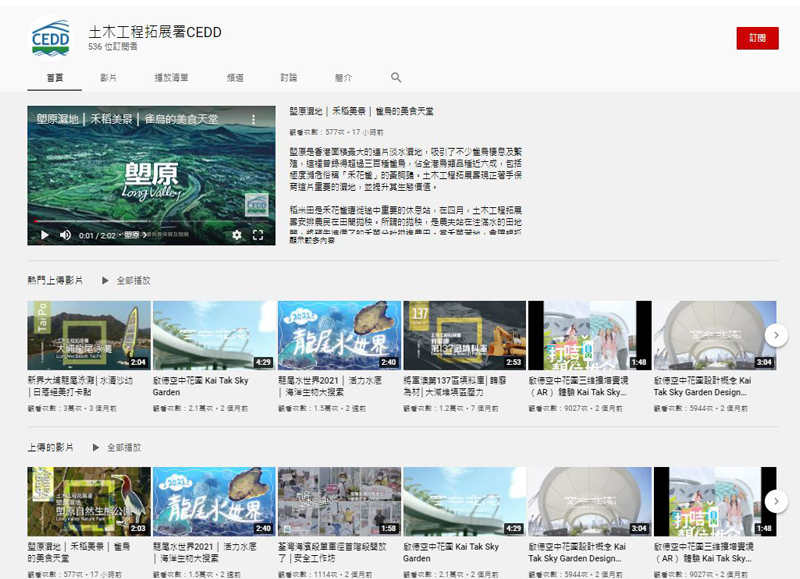Open featured video settings gear

(237, 235)
